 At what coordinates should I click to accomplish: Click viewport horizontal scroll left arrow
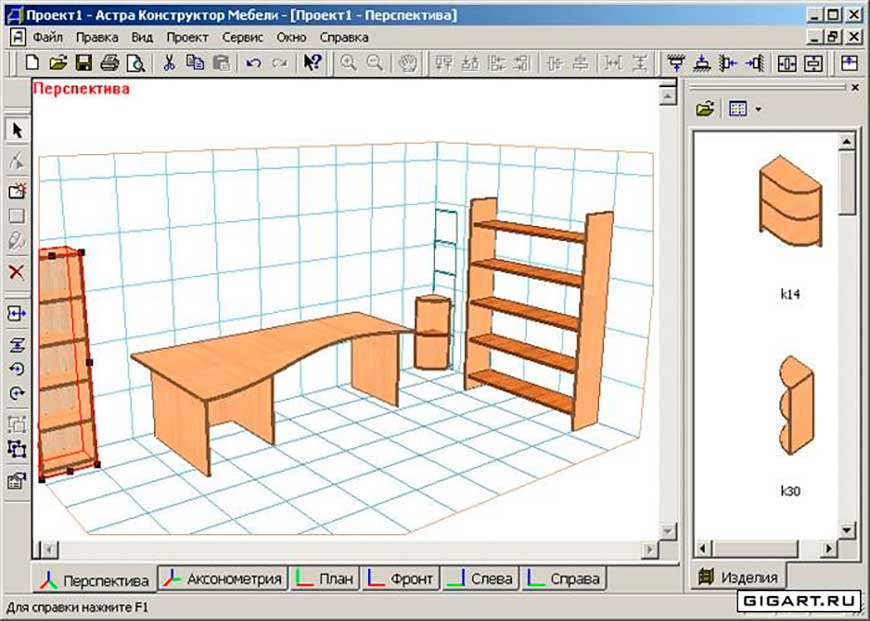coord(49,549)
